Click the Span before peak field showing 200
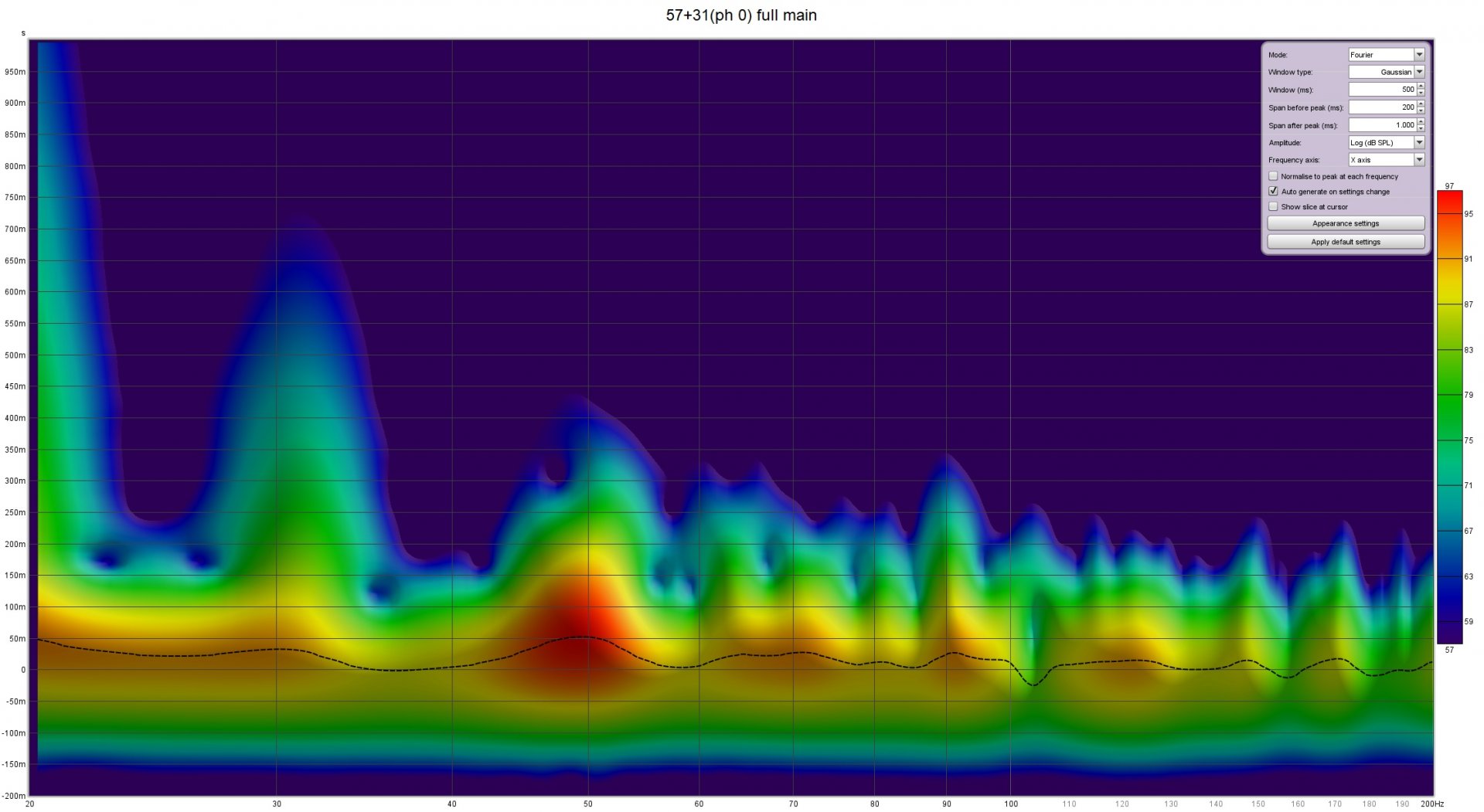1484x812 pixels. [1382, 107]
